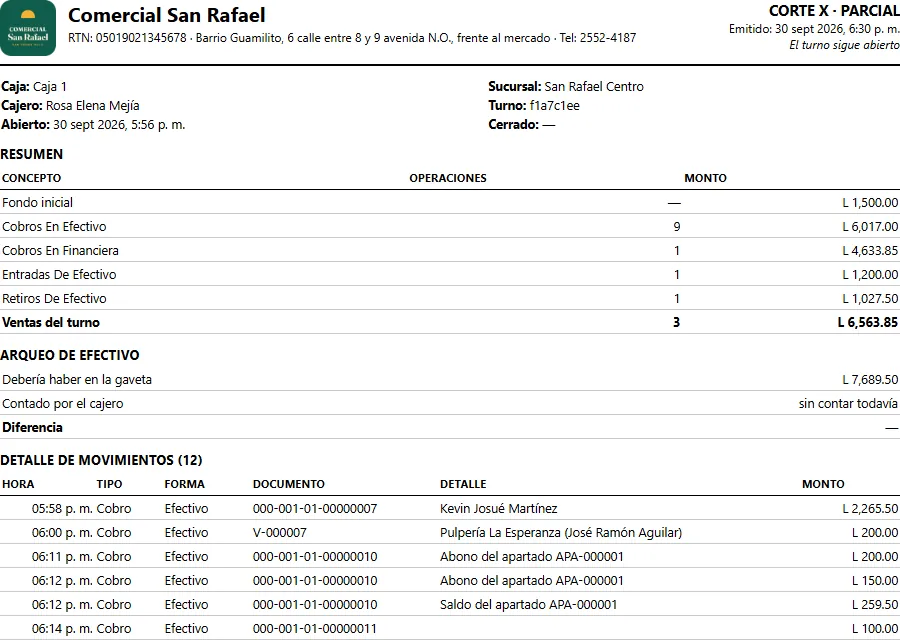Viewport: 900px width, 640px height.
Task: Select the "Abierto" opening time line
Action: coord(93,125)
